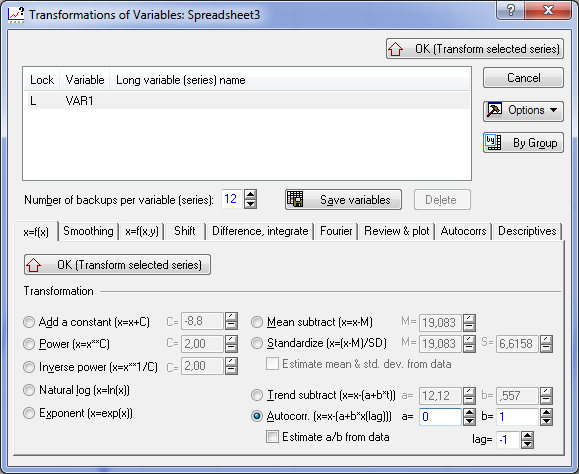The image size is (579, 474).
Task: Click the lag= value spinner
Action: pos(527,440)
